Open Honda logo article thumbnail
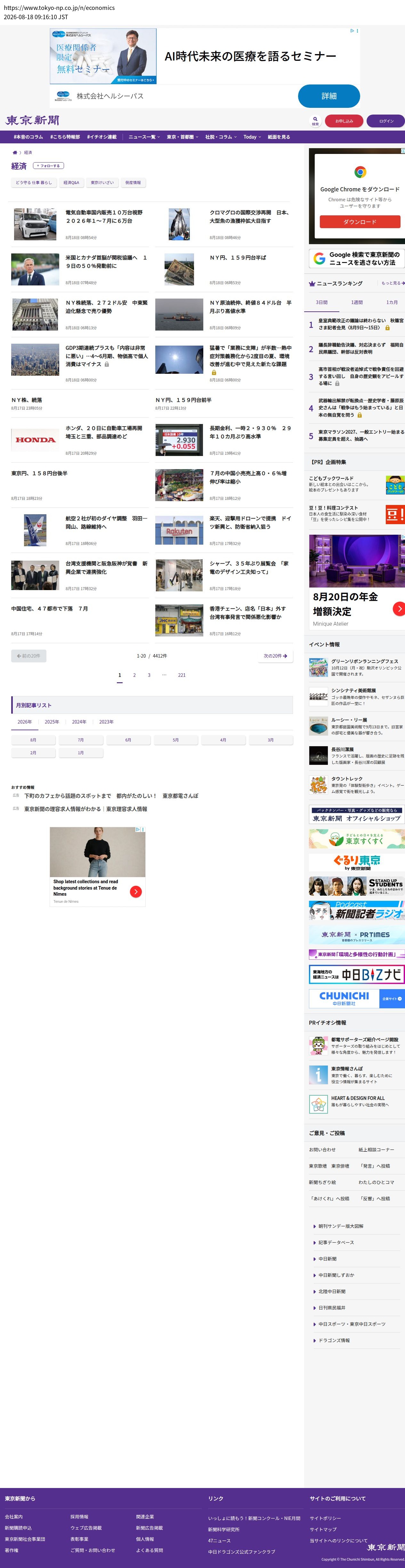Screen dimensions: 405x1568 point(35,439)
